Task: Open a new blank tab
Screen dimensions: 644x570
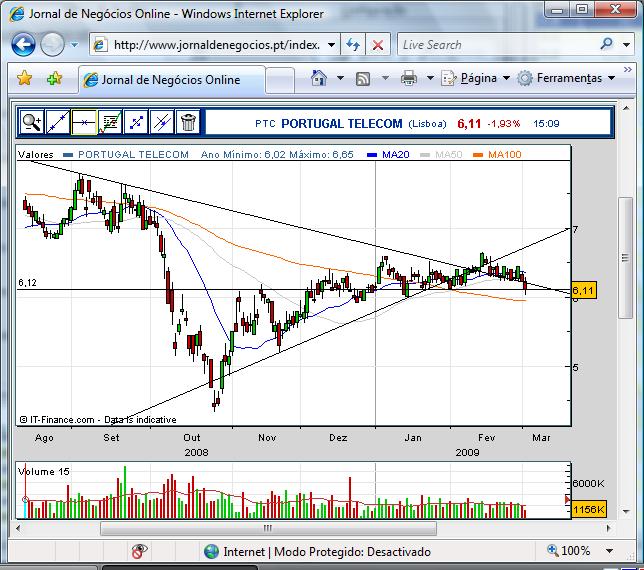Action: [280, 80]
